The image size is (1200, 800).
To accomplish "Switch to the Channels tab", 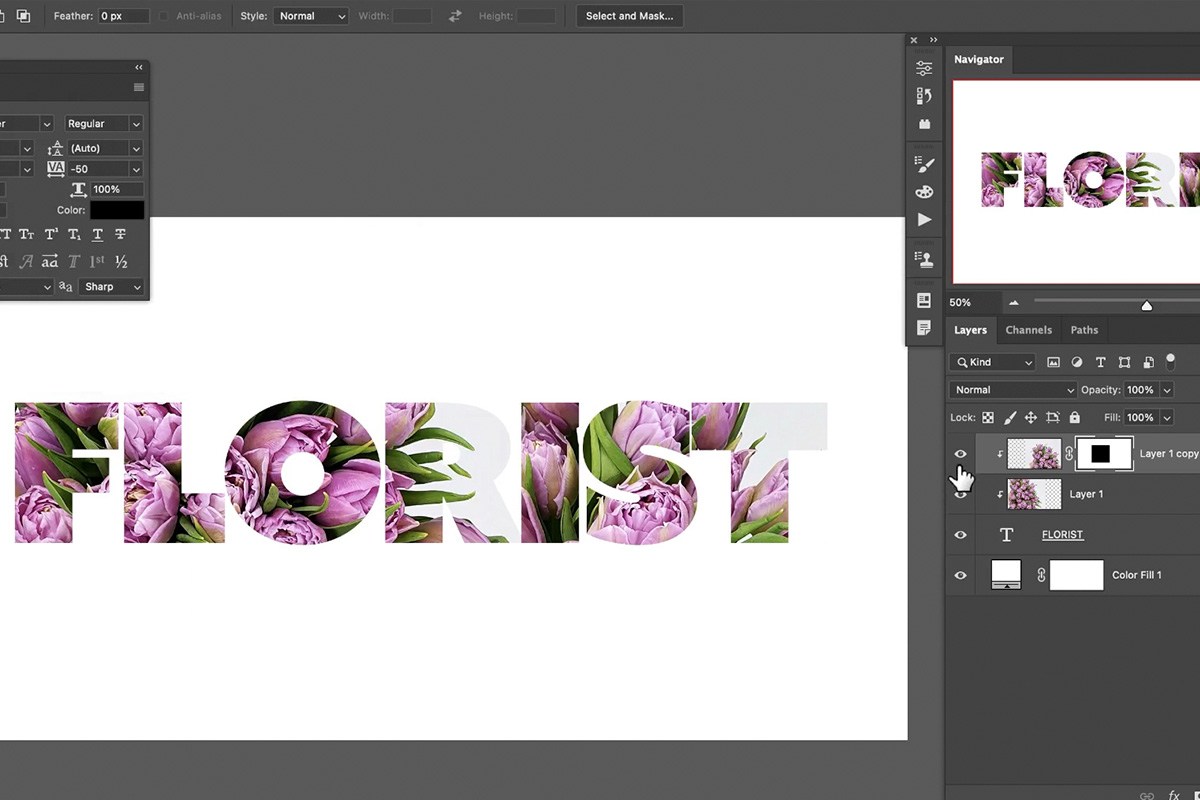I will [1028, 330].
